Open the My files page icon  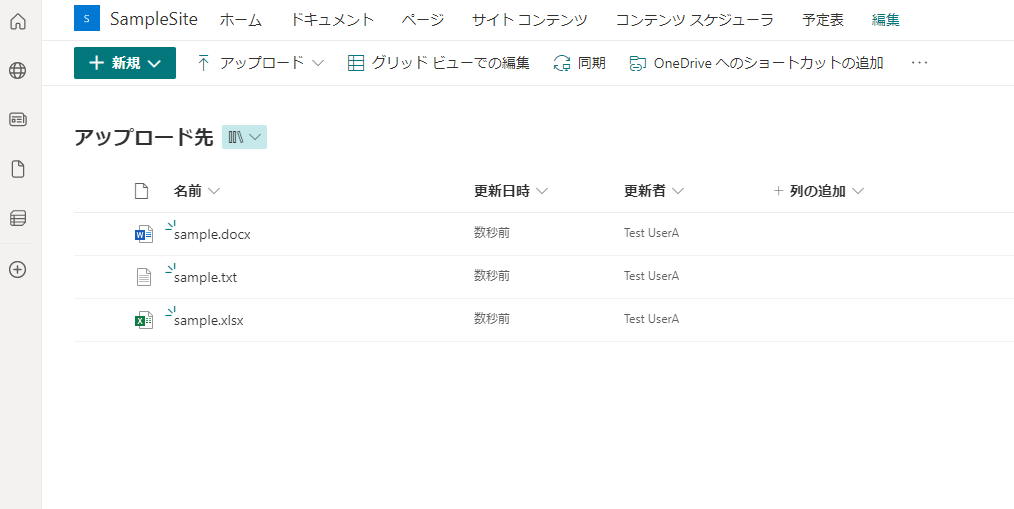click(x=18, y=169)
